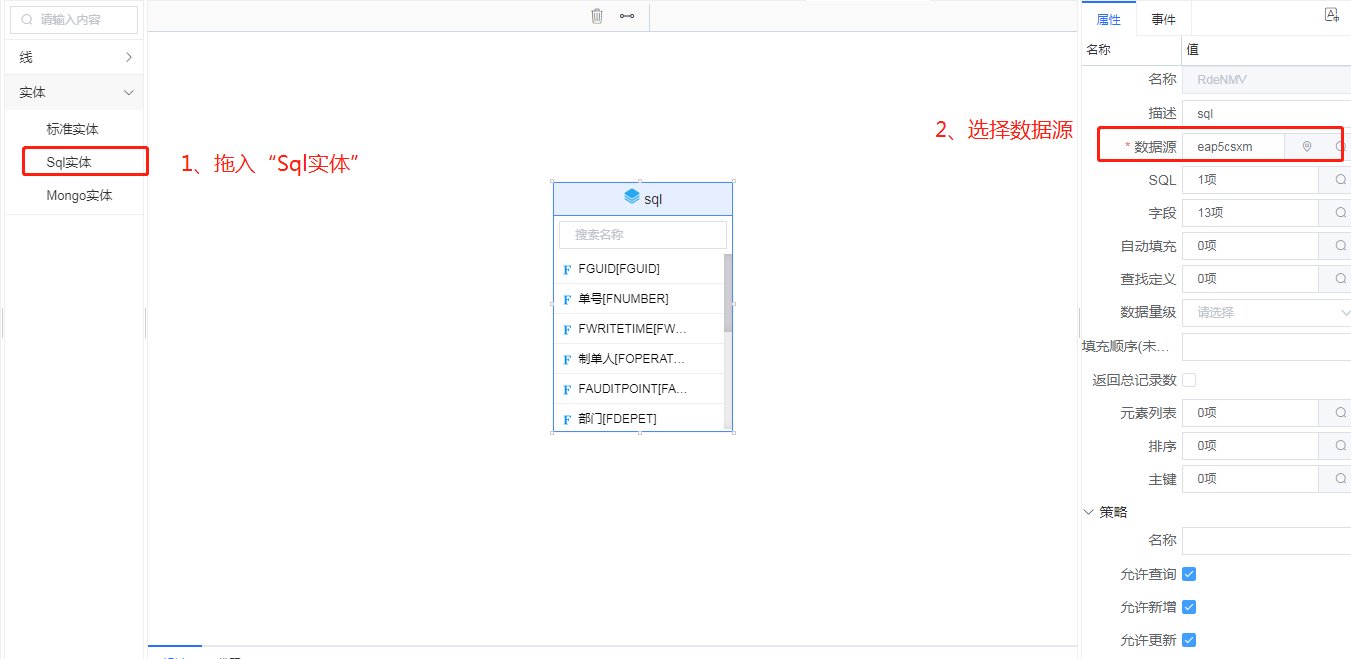Click the search icon beside the SQL field
This screenshot has width=1351, height=659.
coord(1340,180)
